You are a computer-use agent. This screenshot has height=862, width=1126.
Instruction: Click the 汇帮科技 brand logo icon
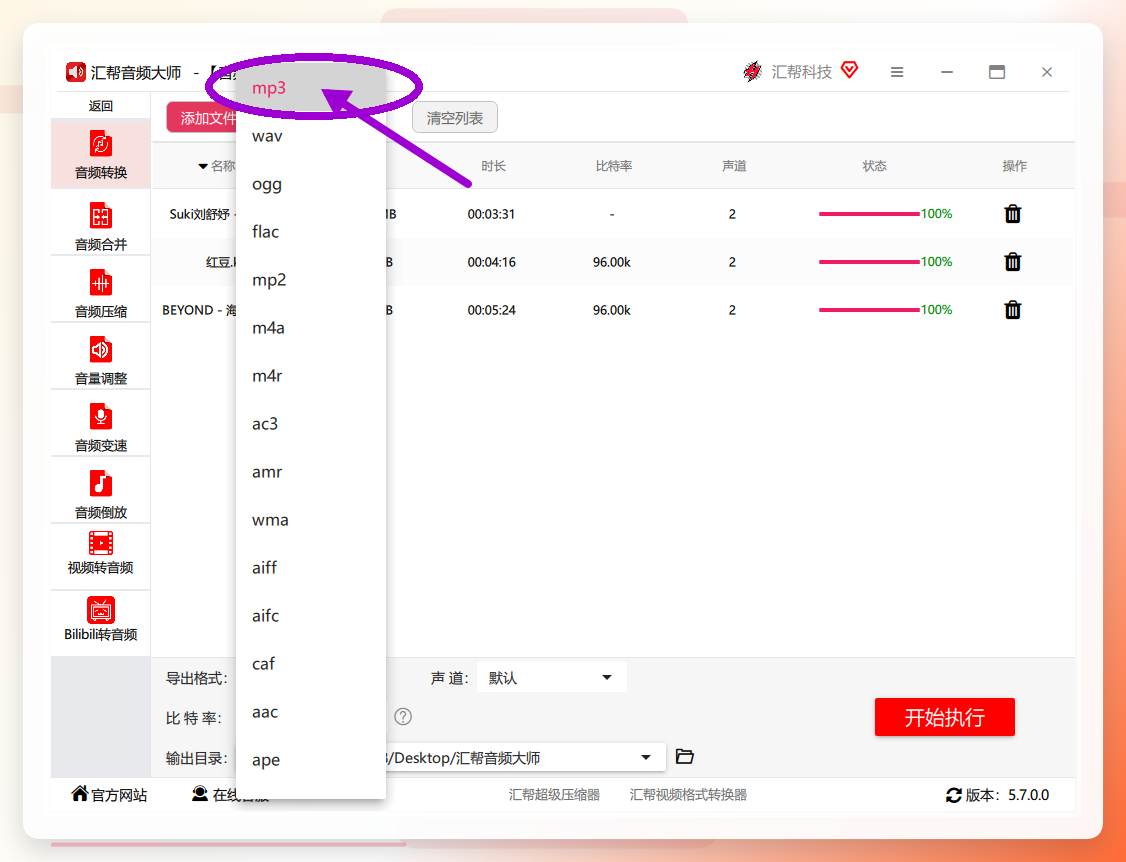point(753,71)
